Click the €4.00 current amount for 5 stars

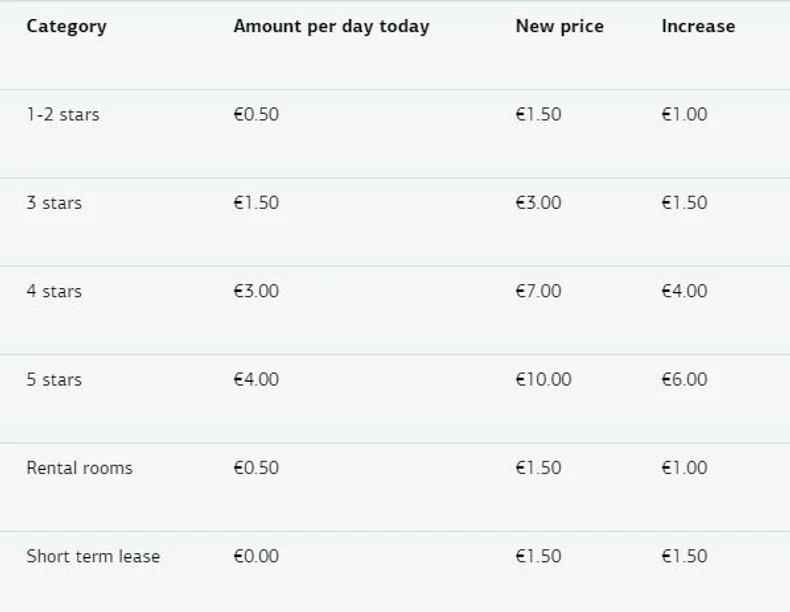pyautogui.click(x=256, y=380)
